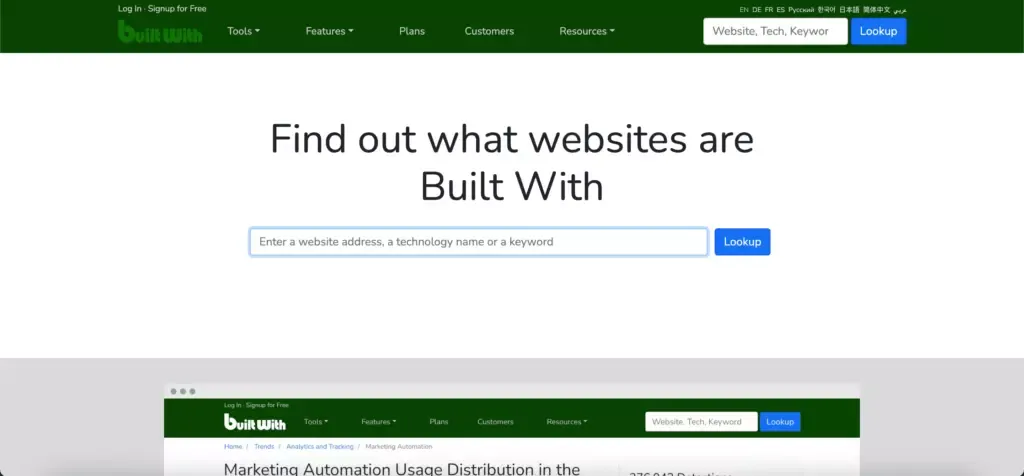Focus the main website address search field
Image resolution: width=1024 pixels, height=476 pixels.
pos(479,242)
